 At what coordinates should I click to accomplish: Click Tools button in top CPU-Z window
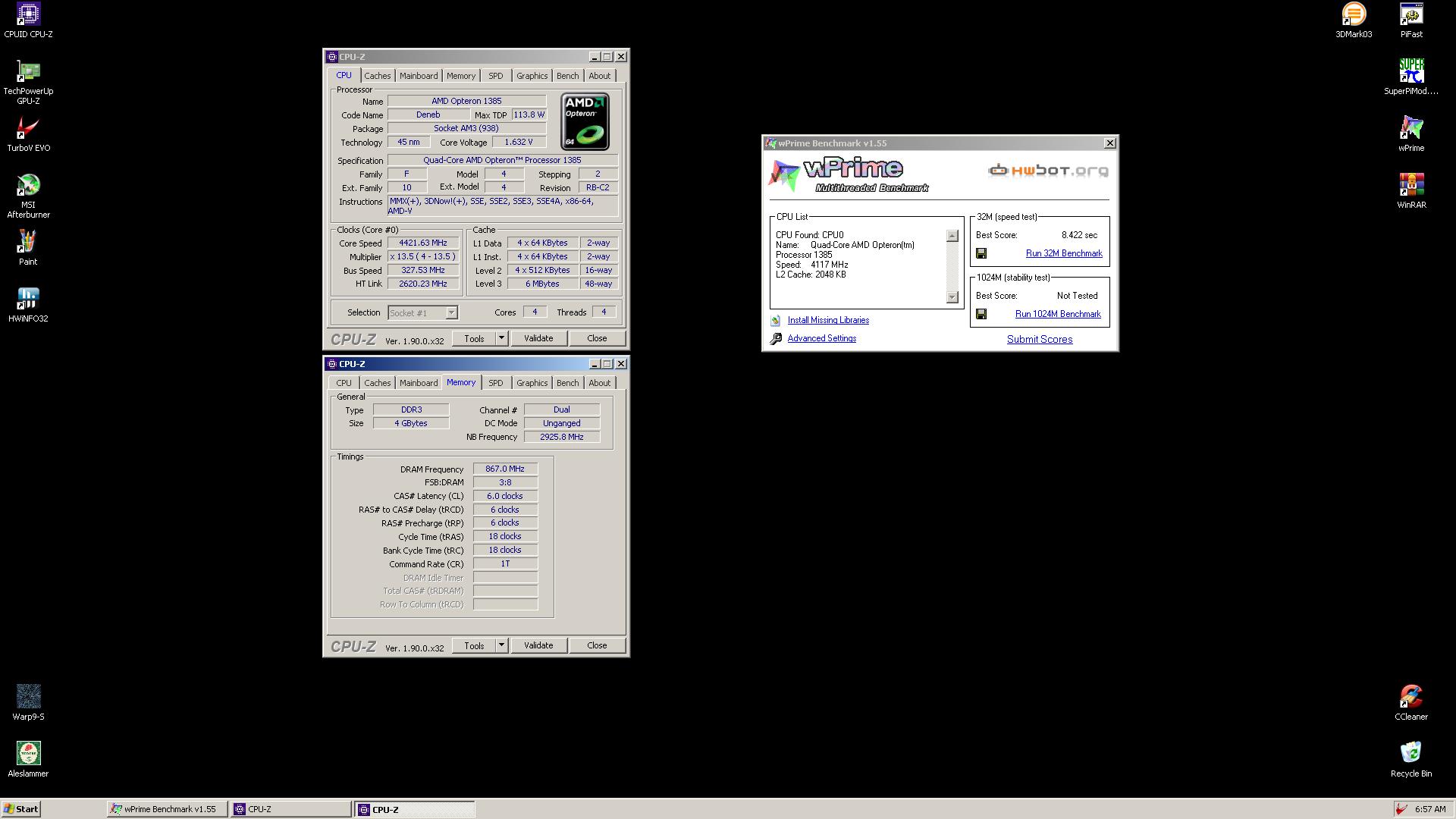(x=474, y=338)
